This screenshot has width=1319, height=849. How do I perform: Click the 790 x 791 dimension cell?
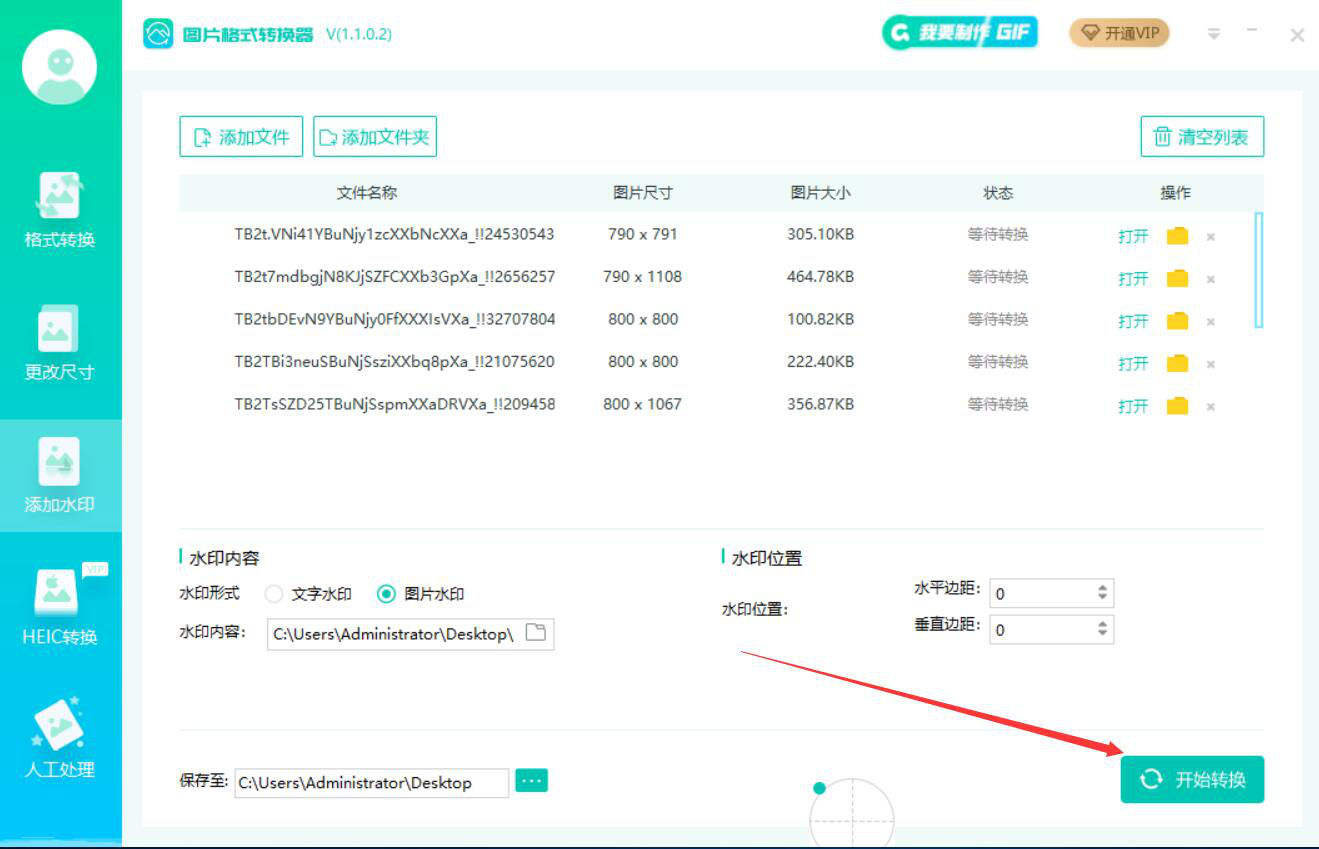tap(643, 235)
